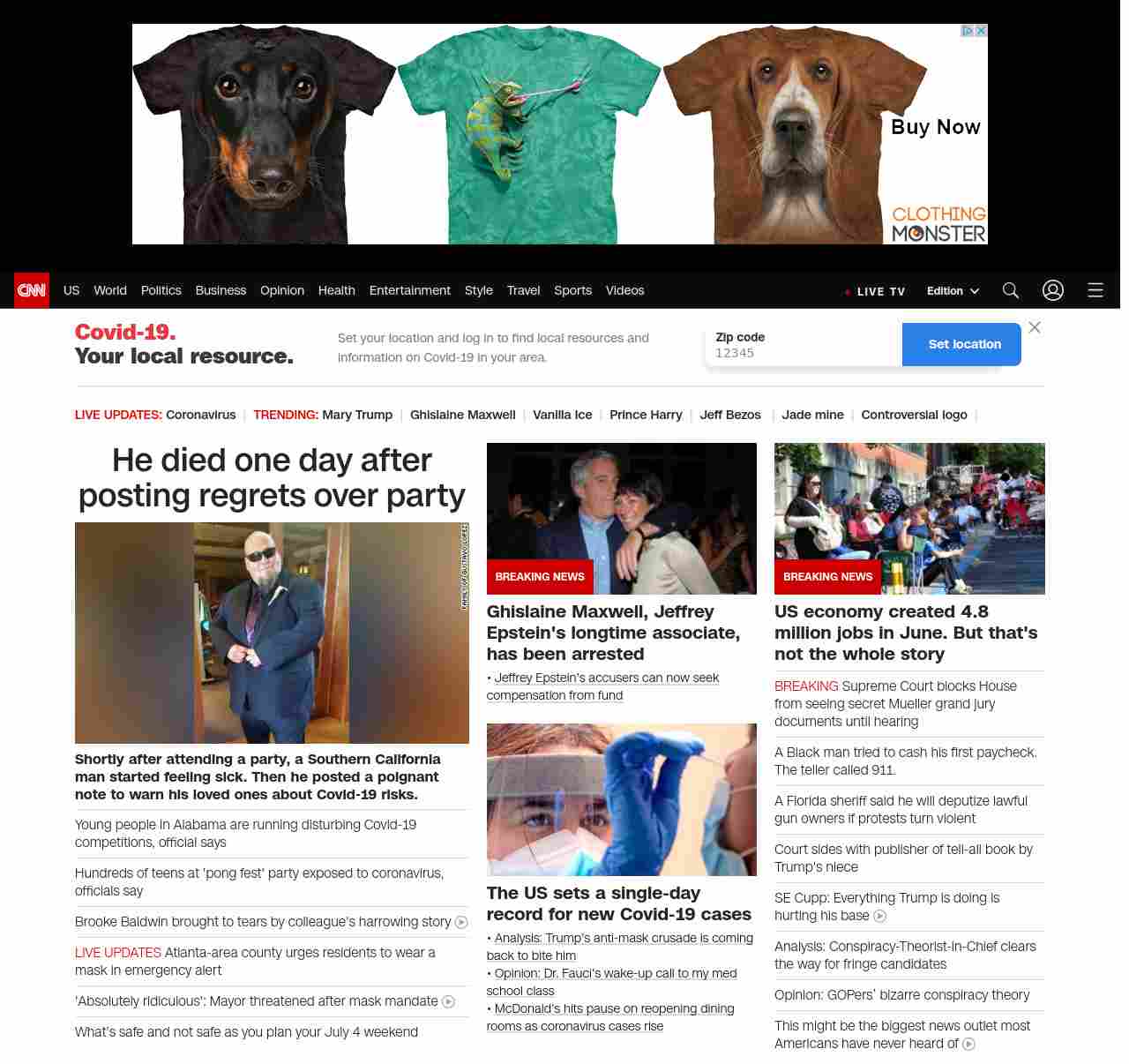Play video icon beside mayor threatened story
The image size is (1129, 1064).
449,1001
